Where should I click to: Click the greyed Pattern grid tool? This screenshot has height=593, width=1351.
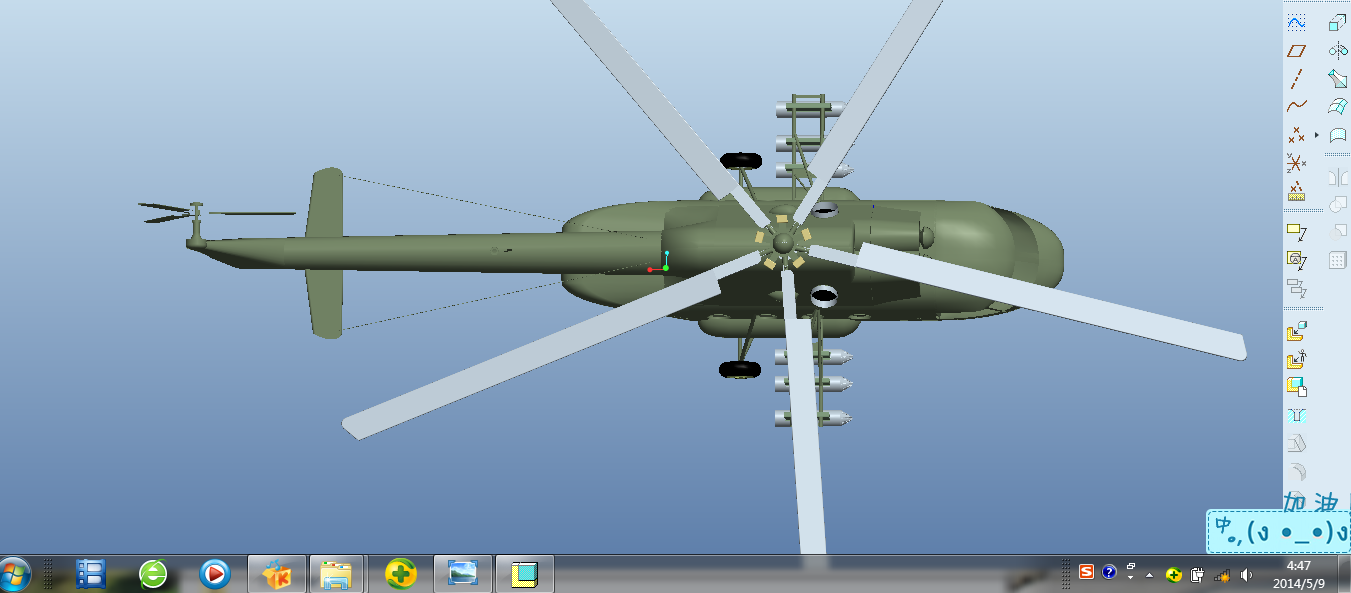coord(1337,260)
